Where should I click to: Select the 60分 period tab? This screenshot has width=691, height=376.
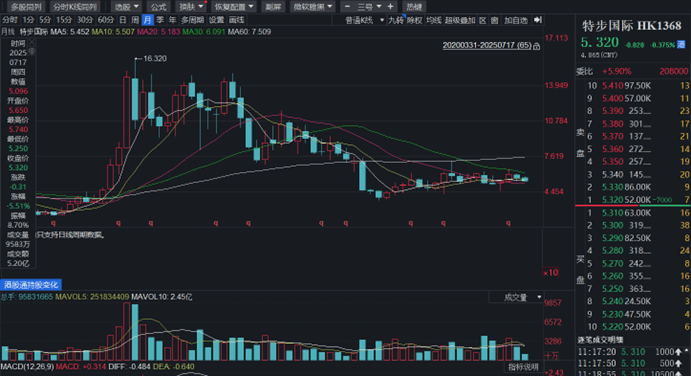pyautogui.click(x=105, y=20)
